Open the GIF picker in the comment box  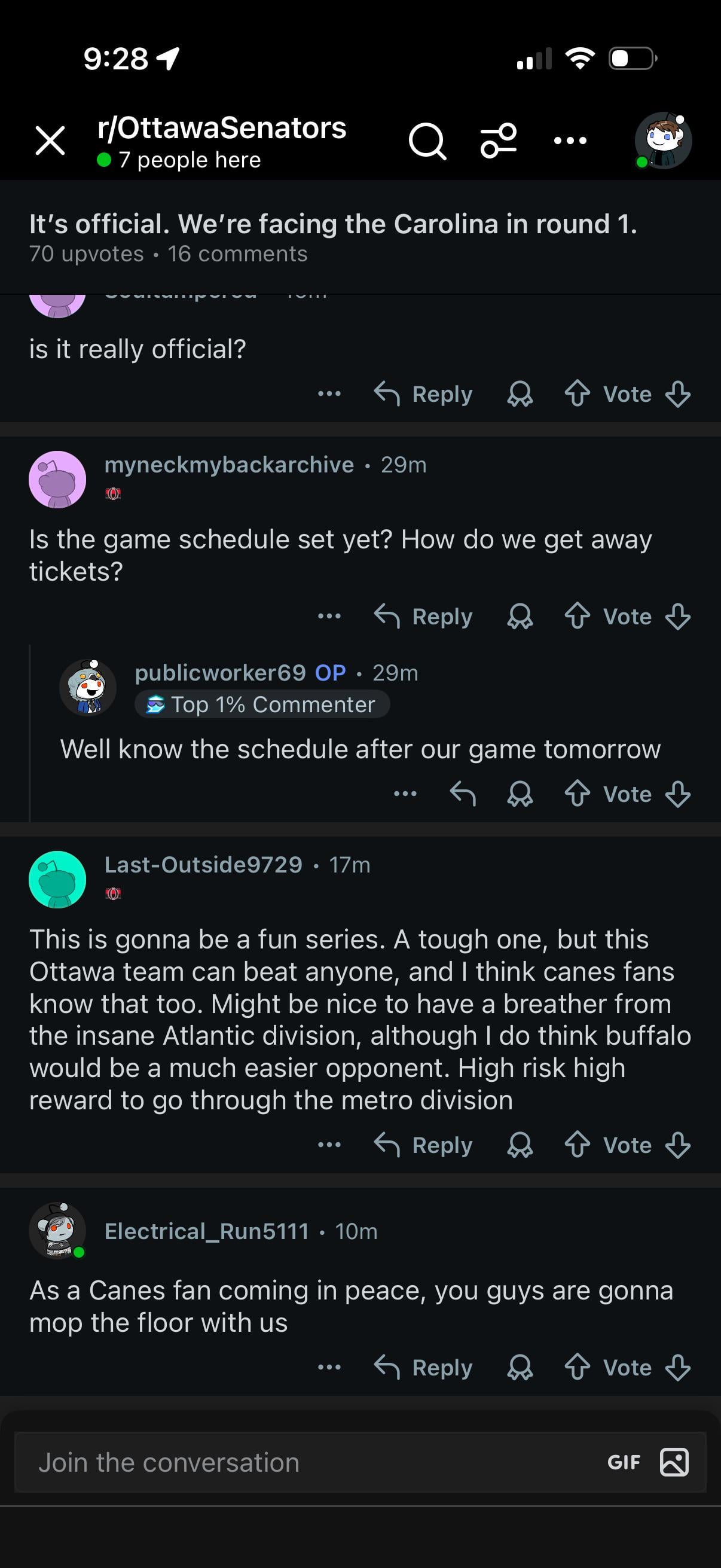pos(624,1462)
